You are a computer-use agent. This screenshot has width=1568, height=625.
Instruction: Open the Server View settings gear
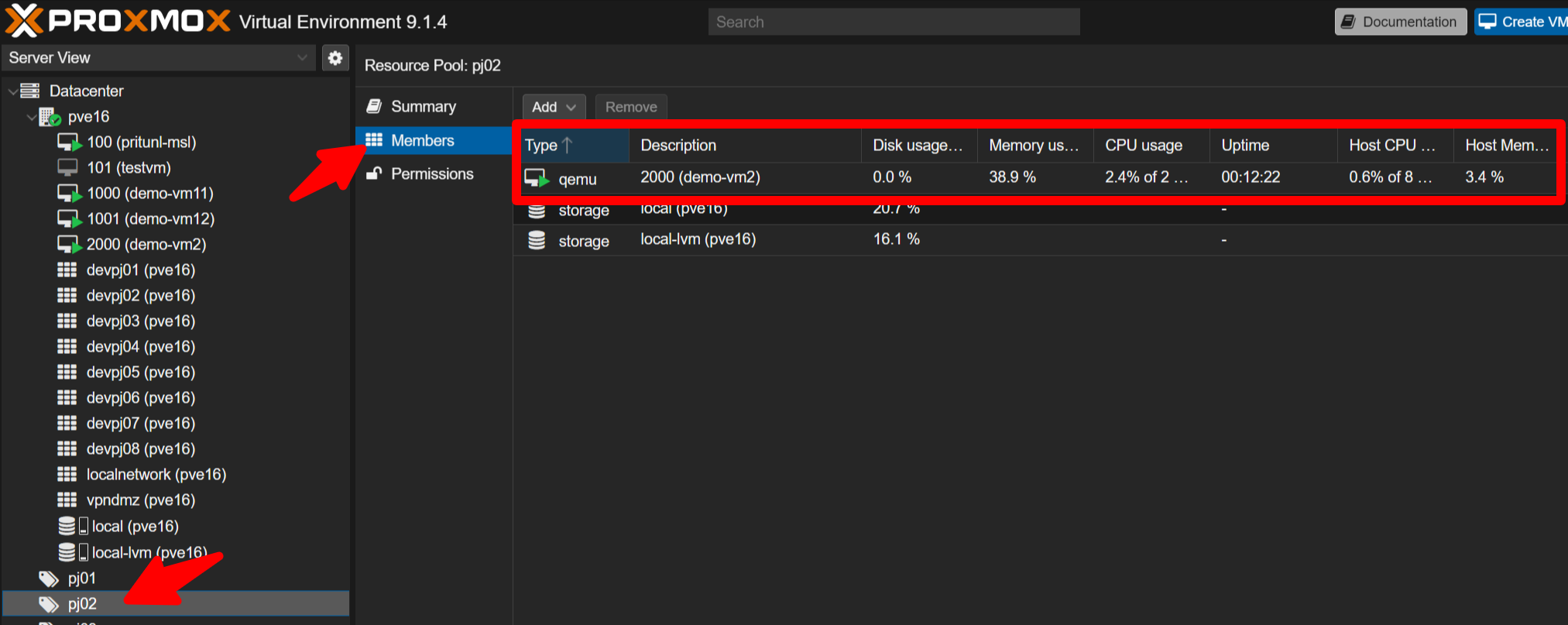(335, 58)
